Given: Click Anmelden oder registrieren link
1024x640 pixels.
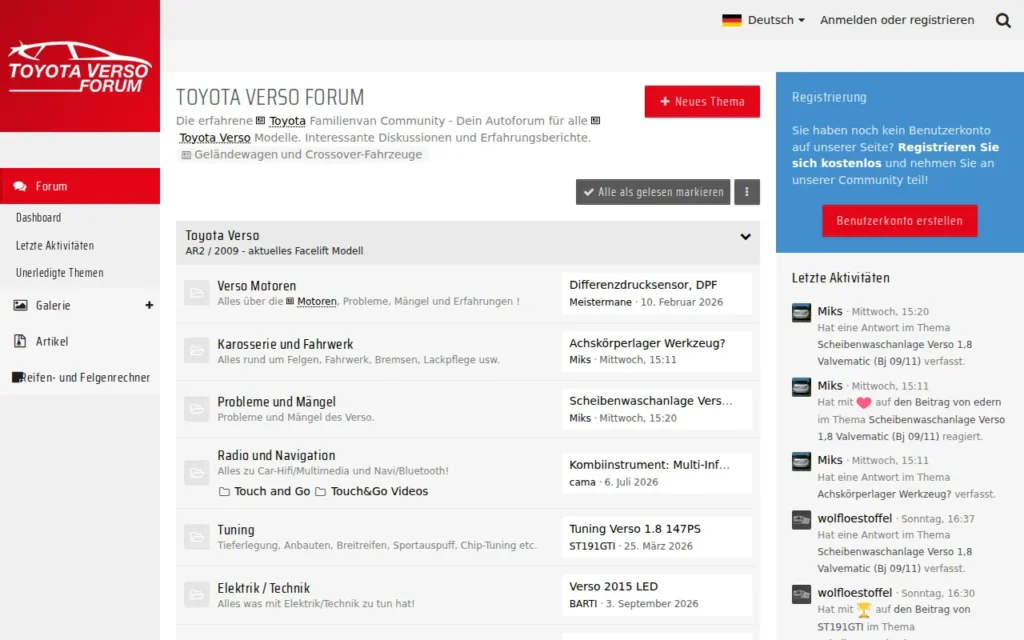Looking at the screenshot, I should (897, 20).
